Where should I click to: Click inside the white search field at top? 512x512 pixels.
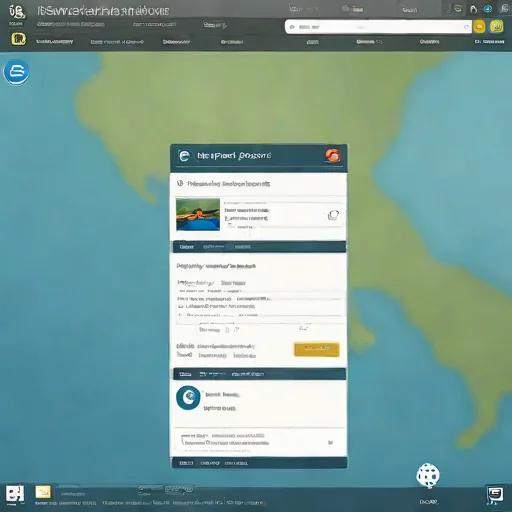pos(378,27)
